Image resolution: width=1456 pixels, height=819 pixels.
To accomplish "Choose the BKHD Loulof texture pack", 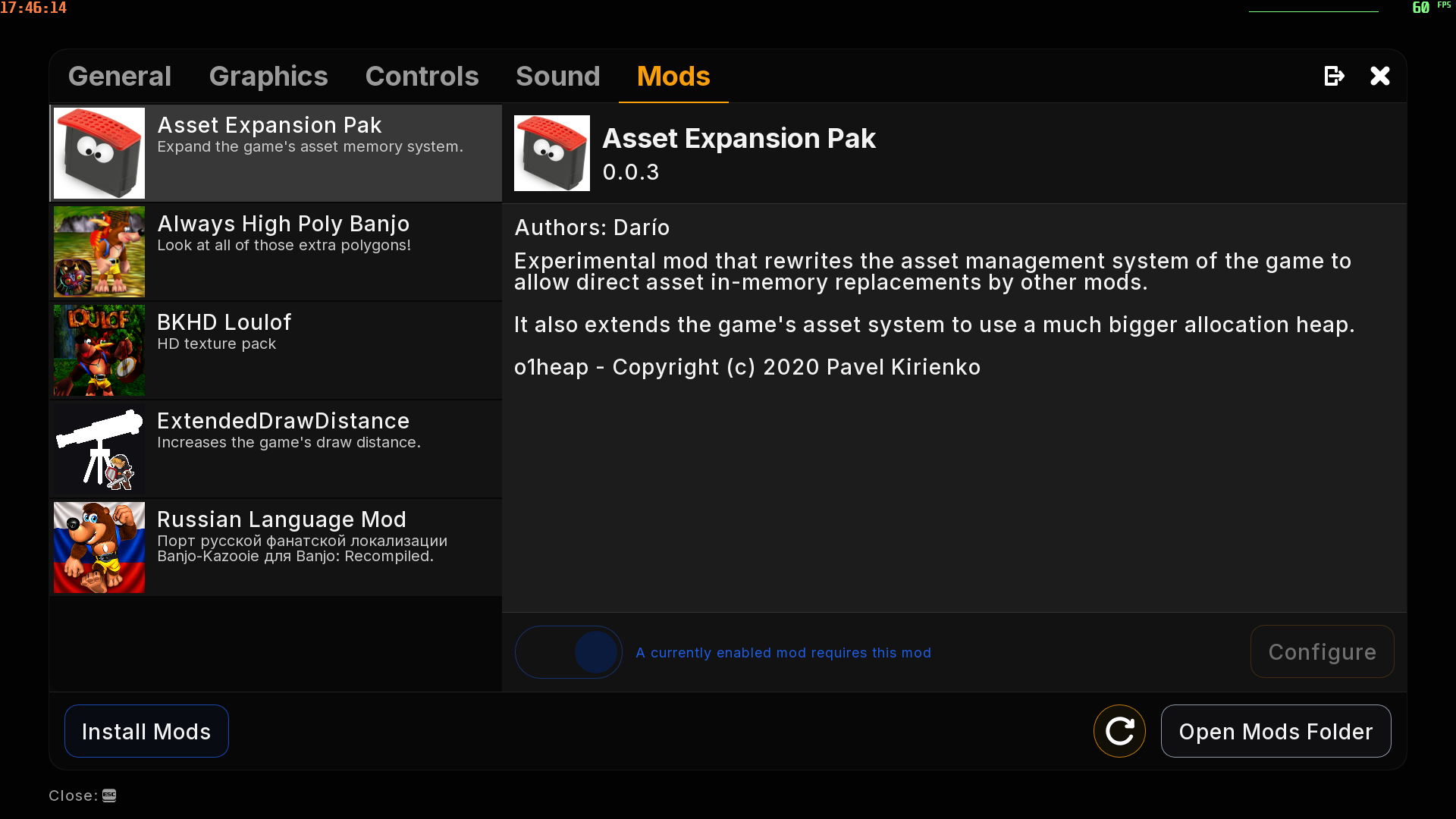I will point(276,350).
